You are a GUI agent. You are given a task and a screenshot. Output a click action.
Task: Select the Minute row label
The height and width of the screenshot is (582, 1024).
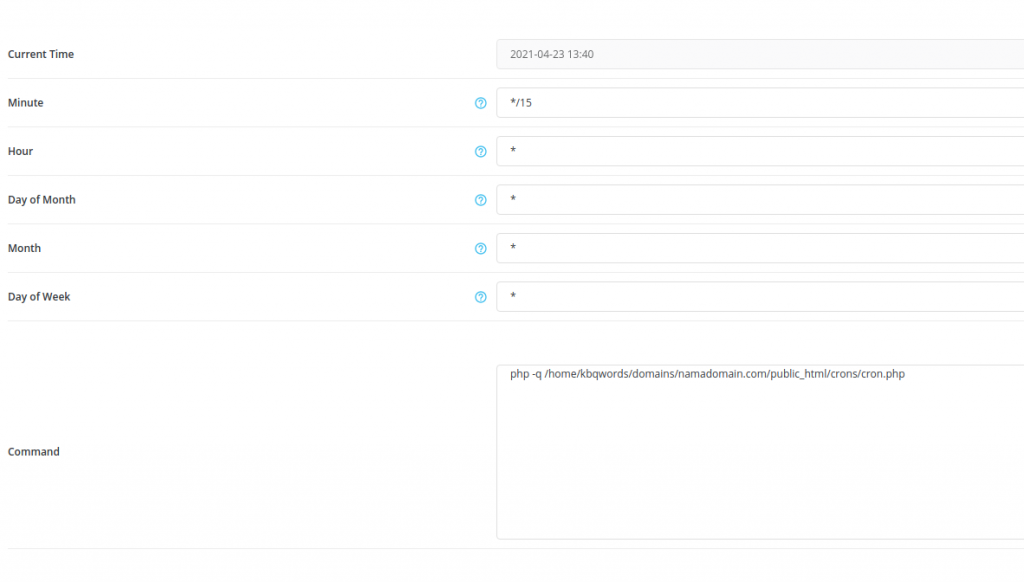pyautogui.click(x=25, y=102)
